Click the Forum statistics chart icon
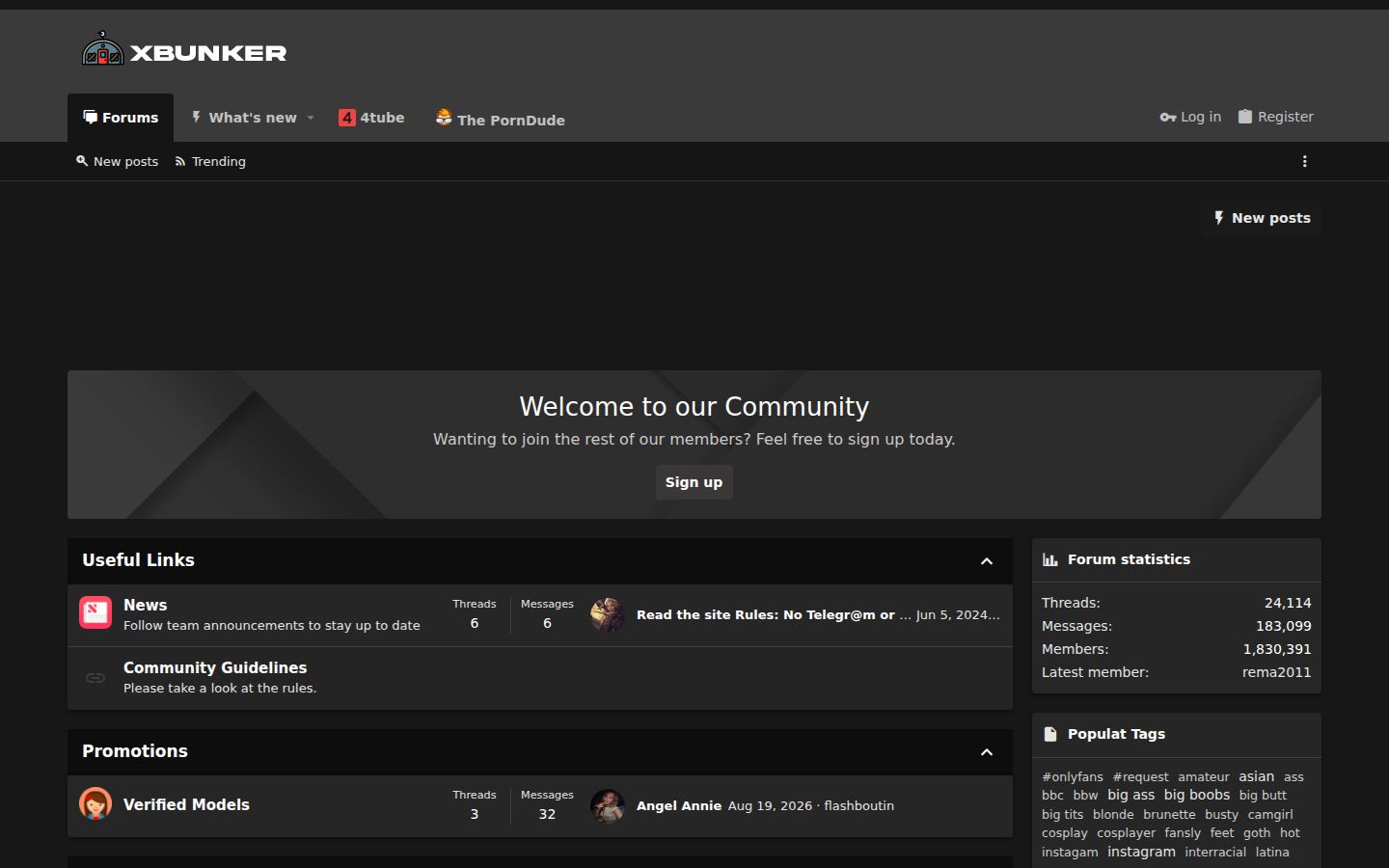 (x=1050, y=559)
